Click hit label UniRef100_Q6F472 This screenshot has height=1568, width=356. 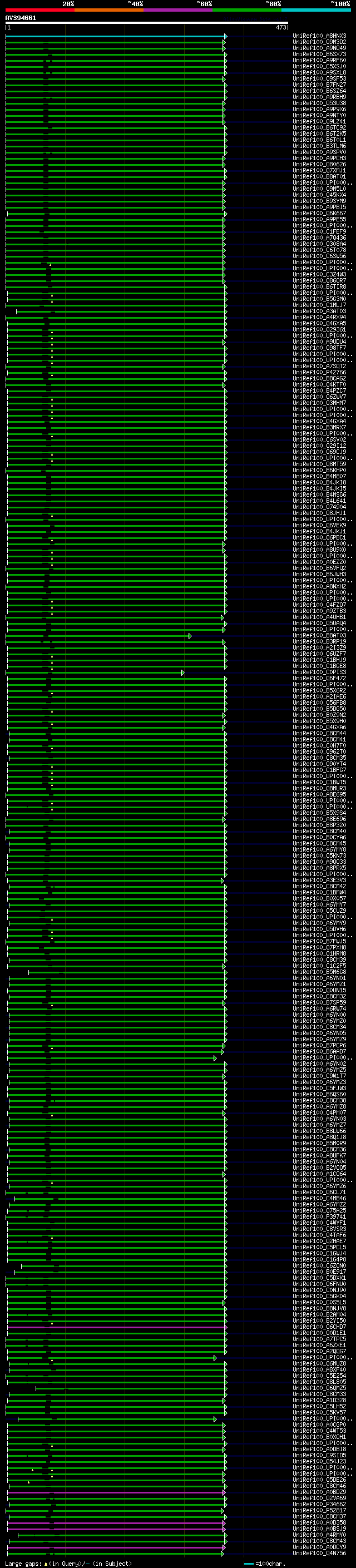point(319,678)
